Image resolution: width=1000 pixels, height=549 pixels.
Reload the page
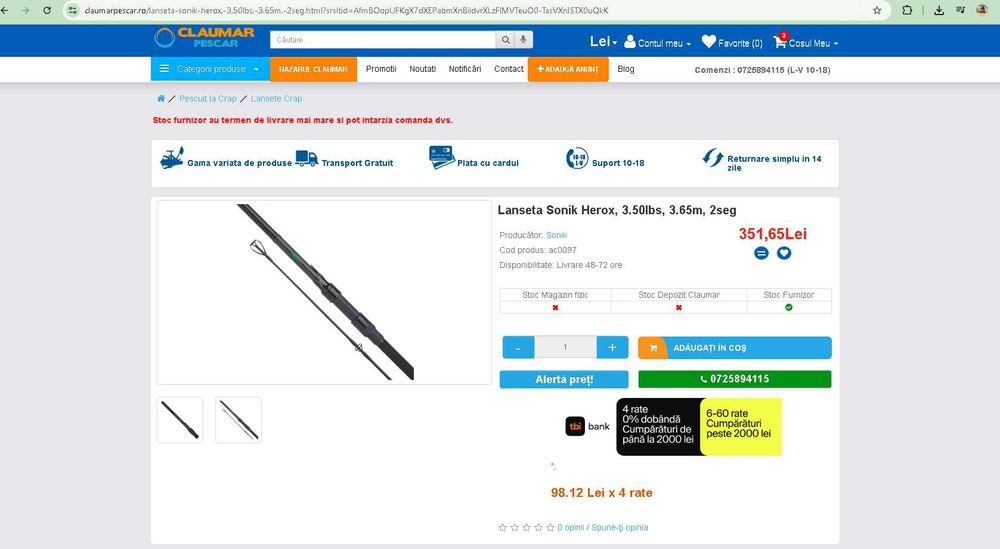(47, 10)
